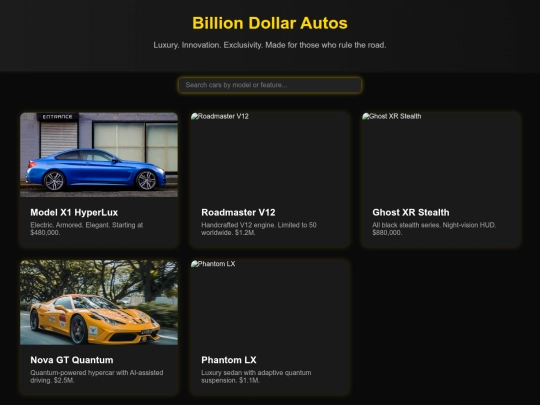Select the Model X1 HyperLux title

pos(74,212)
